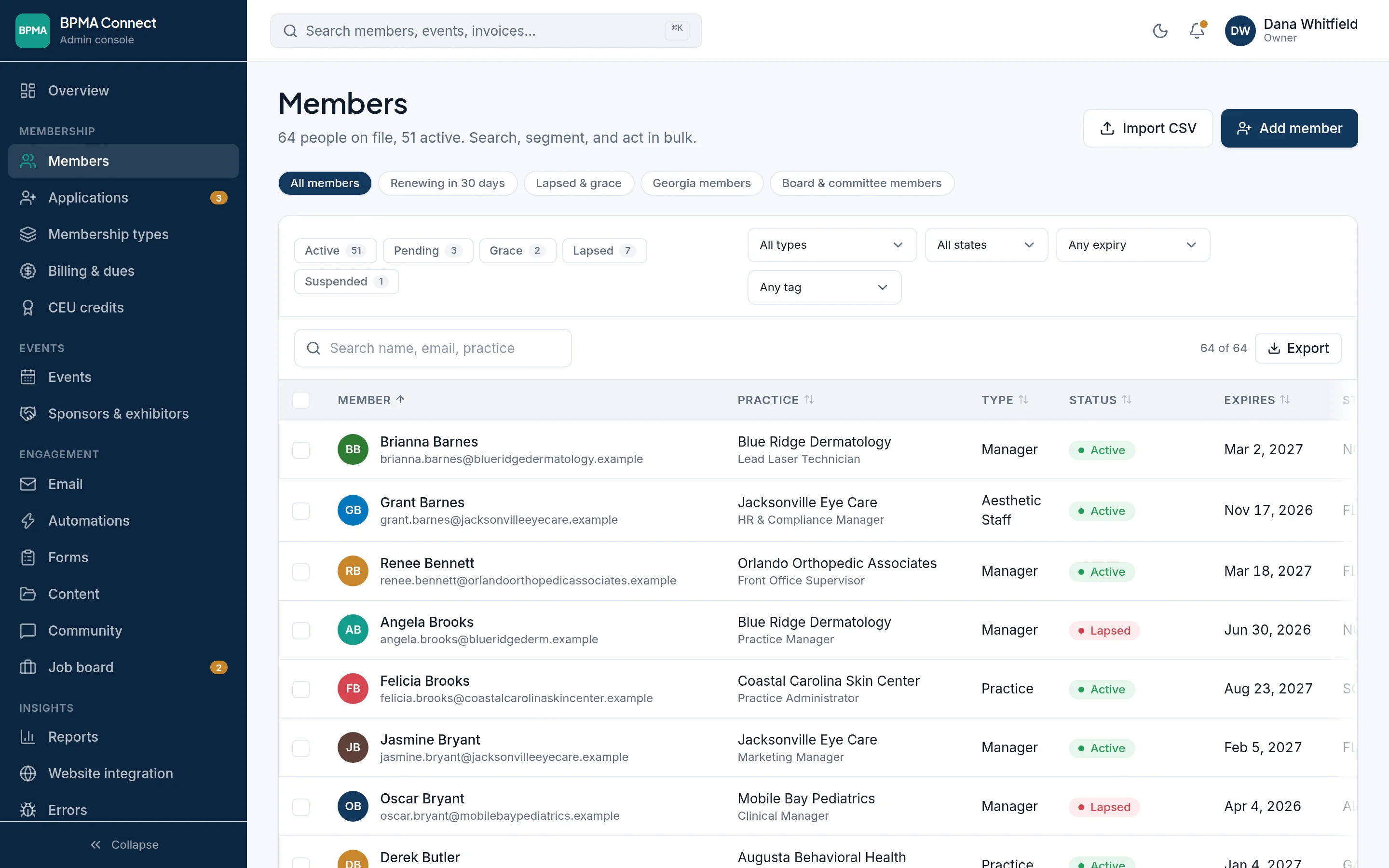This screenshot has height=868, width=1389.
Task: Filter by Suspended status chip
Action: point(347,282)
